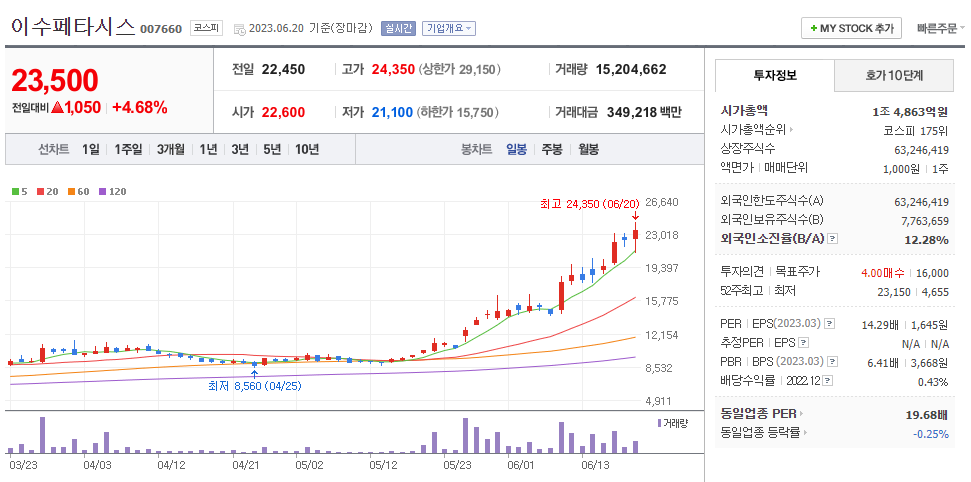Click the purple 120-day moving average legend
This screenshot has height=482, width=971.
[x=112, y=191]
